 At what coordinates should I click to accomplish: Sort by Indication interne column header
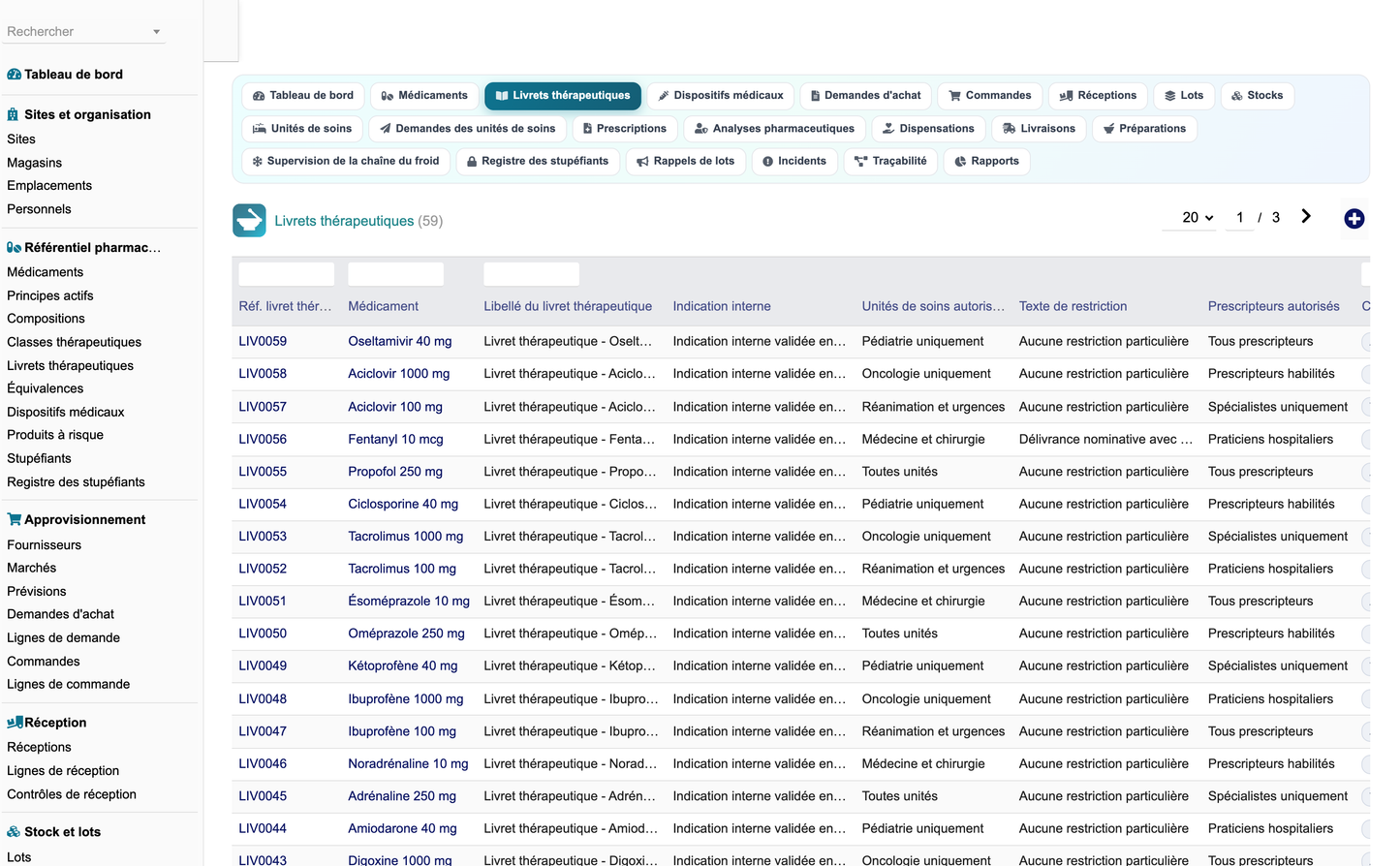coord(722,306)
